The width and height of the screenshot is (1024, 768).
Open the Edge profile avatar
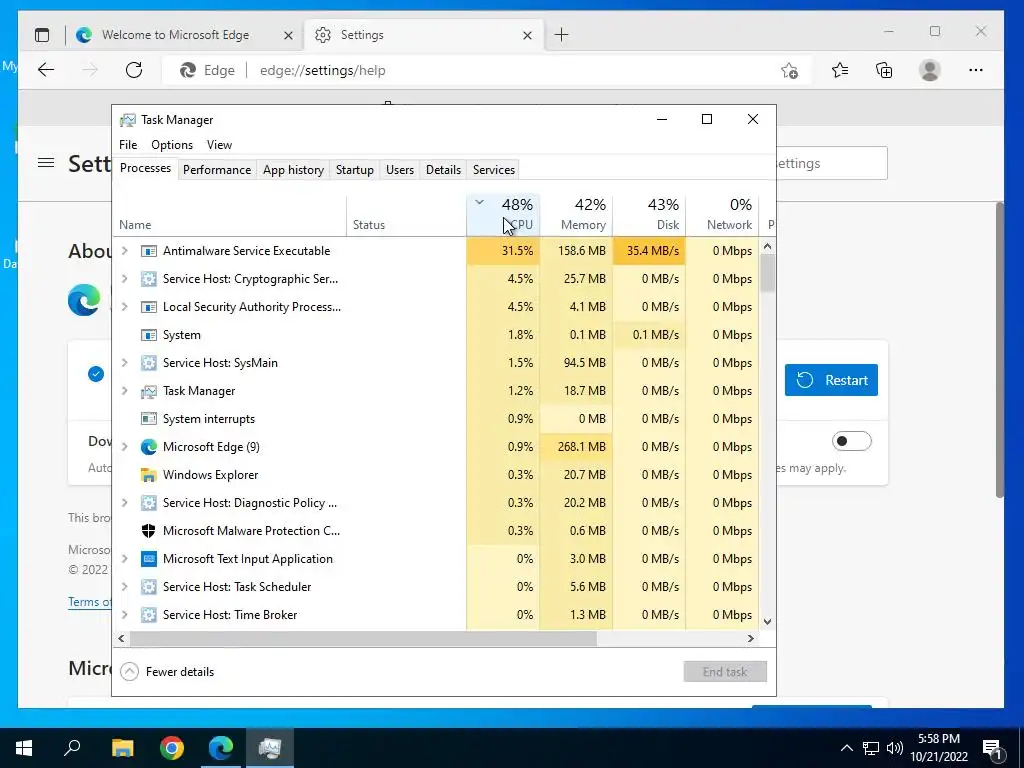(x=929, y=70)
